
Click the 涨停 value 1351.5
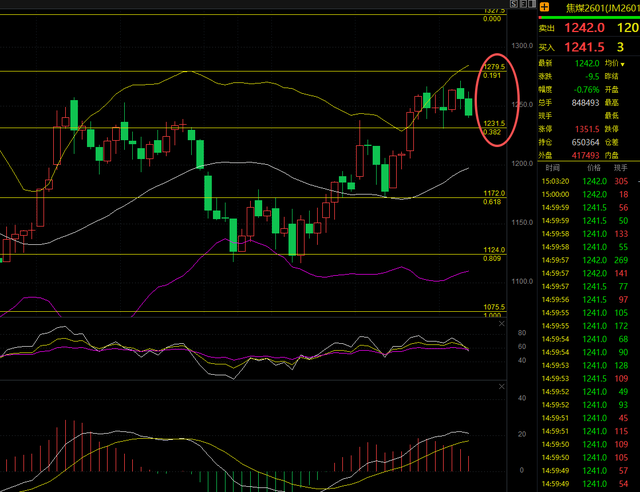[x=587, y=129]
